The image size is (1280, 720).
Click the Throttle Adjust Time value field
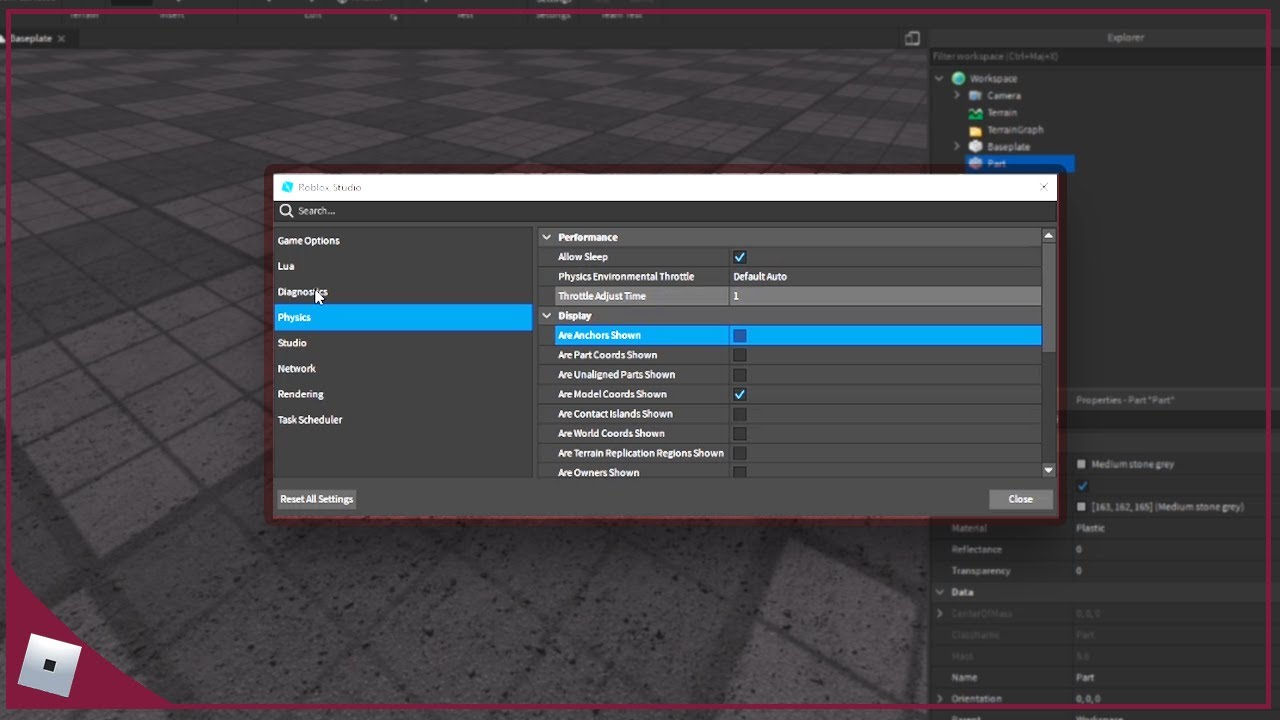[885, 296]
